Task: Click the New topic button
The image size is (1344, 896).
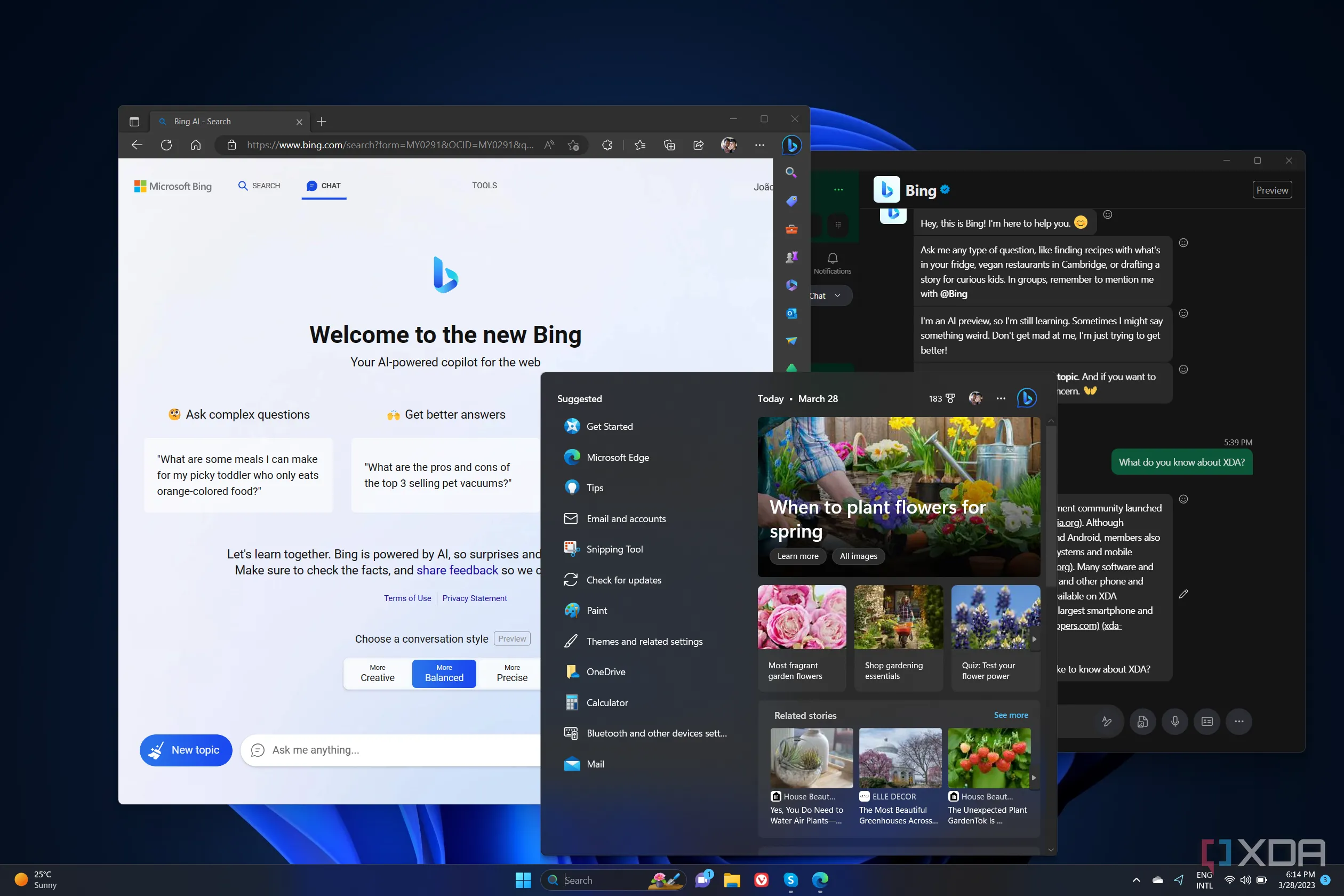Action: click(x=186, y=750)
